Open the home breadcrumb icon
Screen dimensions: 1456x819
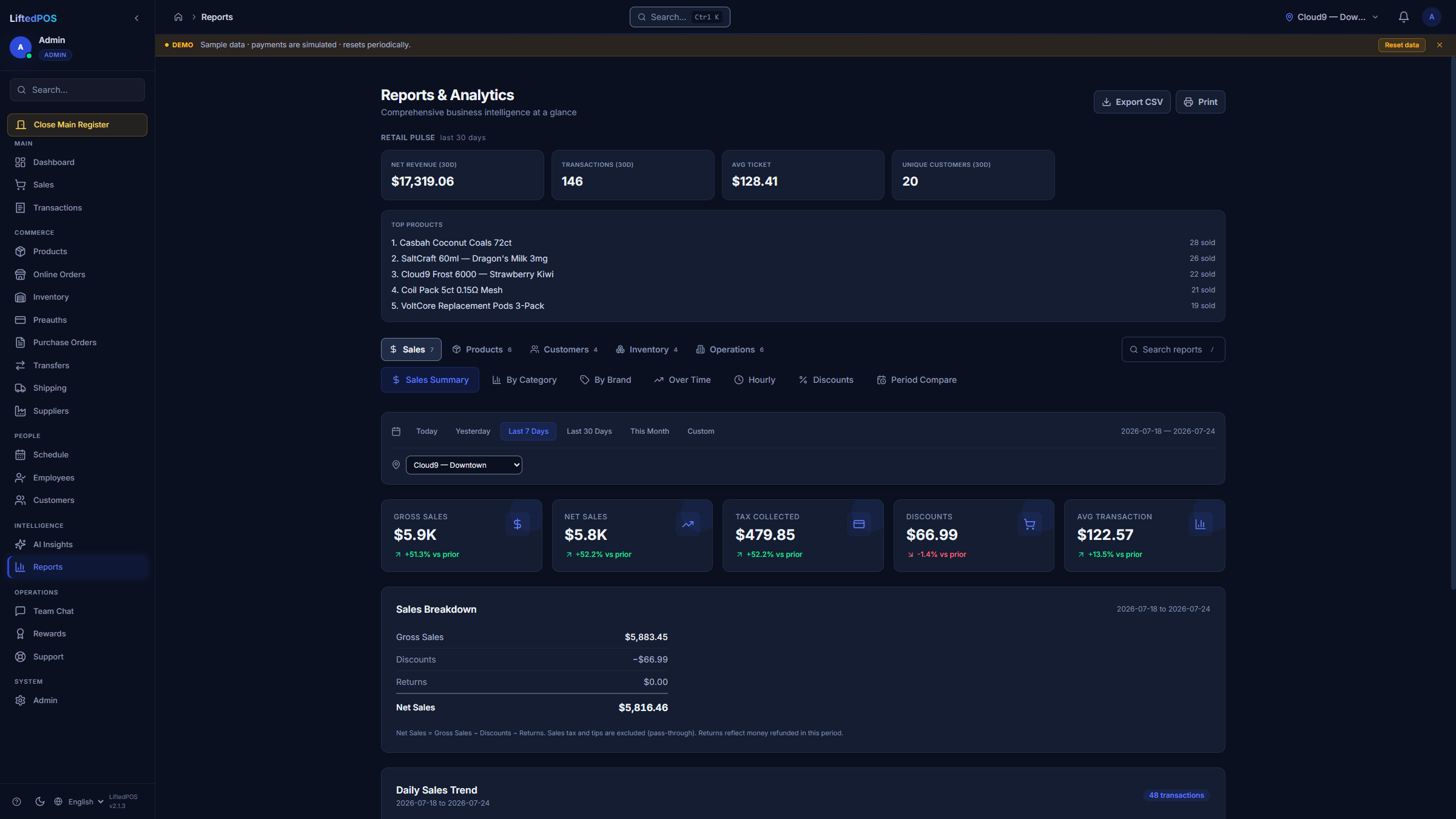[x=178, y=17]
